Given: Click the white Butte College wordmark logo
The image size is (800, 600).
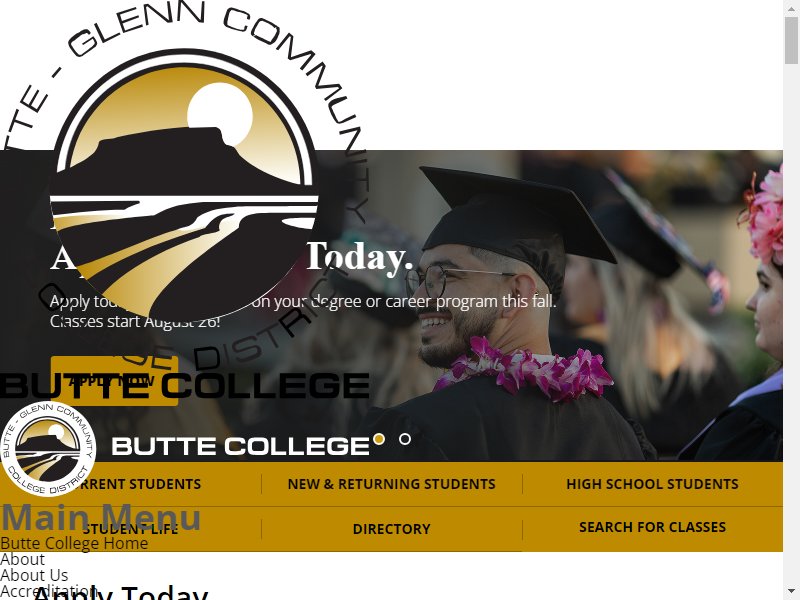Looking at the screenshot, I should (240, 446).
